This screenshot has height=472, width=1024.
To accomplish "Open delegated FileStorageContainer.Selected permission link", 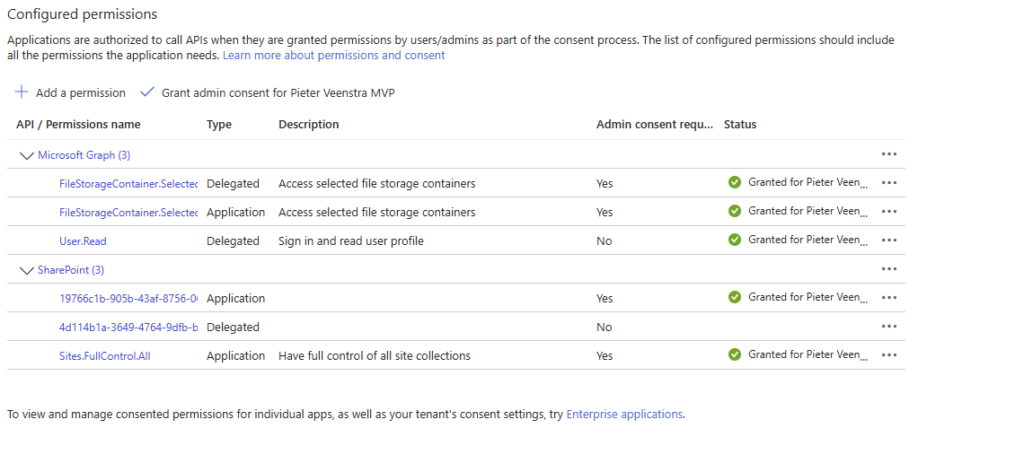I will coord(128,184).
